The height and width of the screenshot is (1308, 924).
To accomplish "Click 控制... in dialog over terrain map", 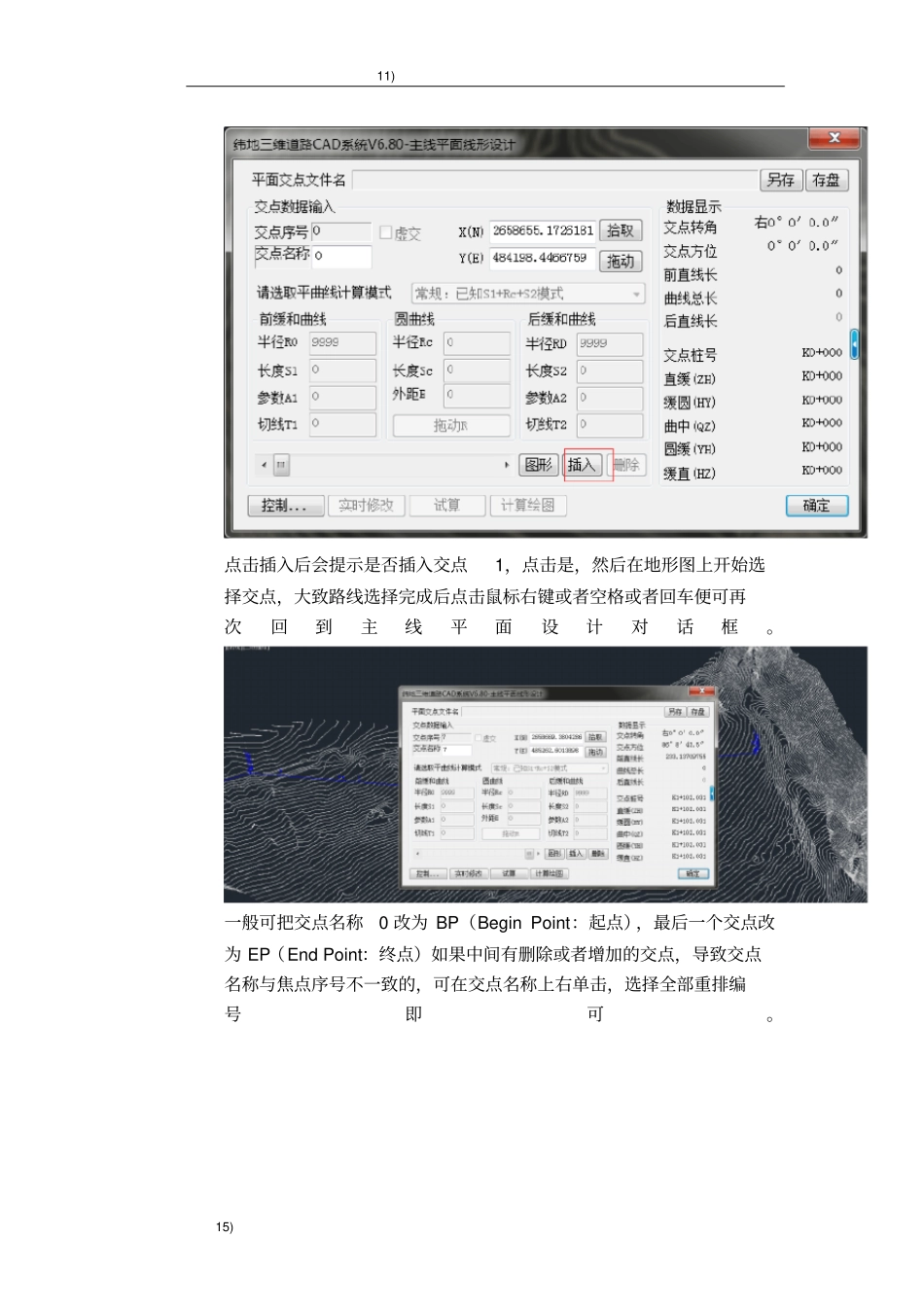I will (428, 874).
